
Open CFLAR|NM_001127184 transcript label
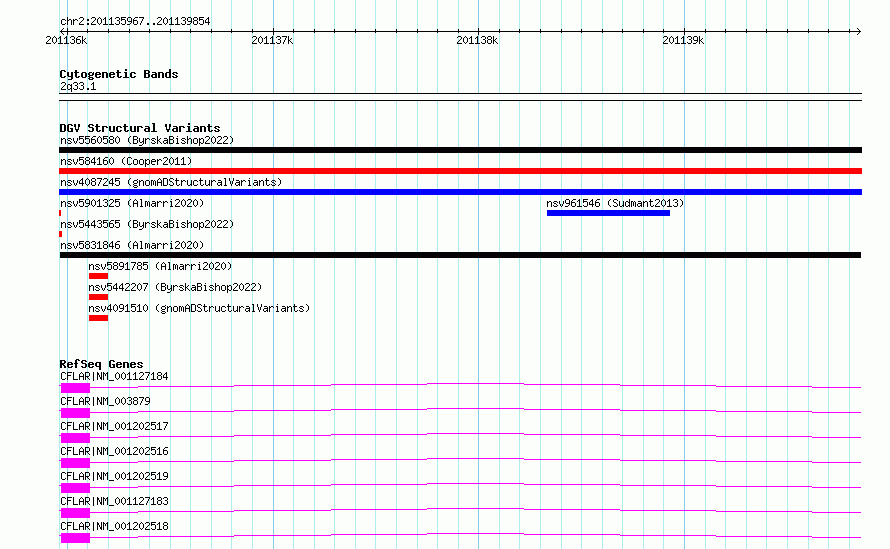114,376
